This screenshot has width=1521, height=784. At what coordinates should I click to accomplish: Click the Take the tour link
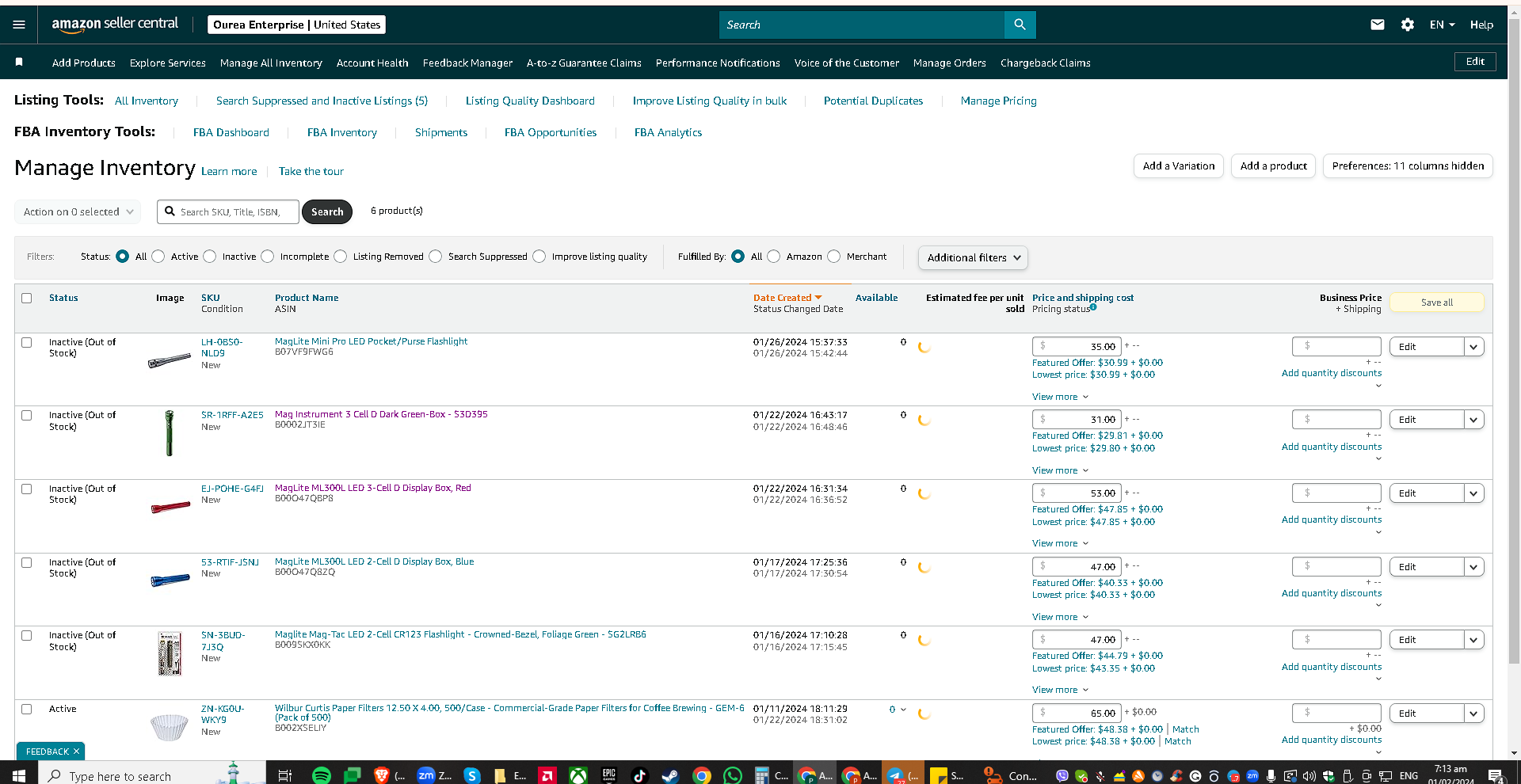311,171
